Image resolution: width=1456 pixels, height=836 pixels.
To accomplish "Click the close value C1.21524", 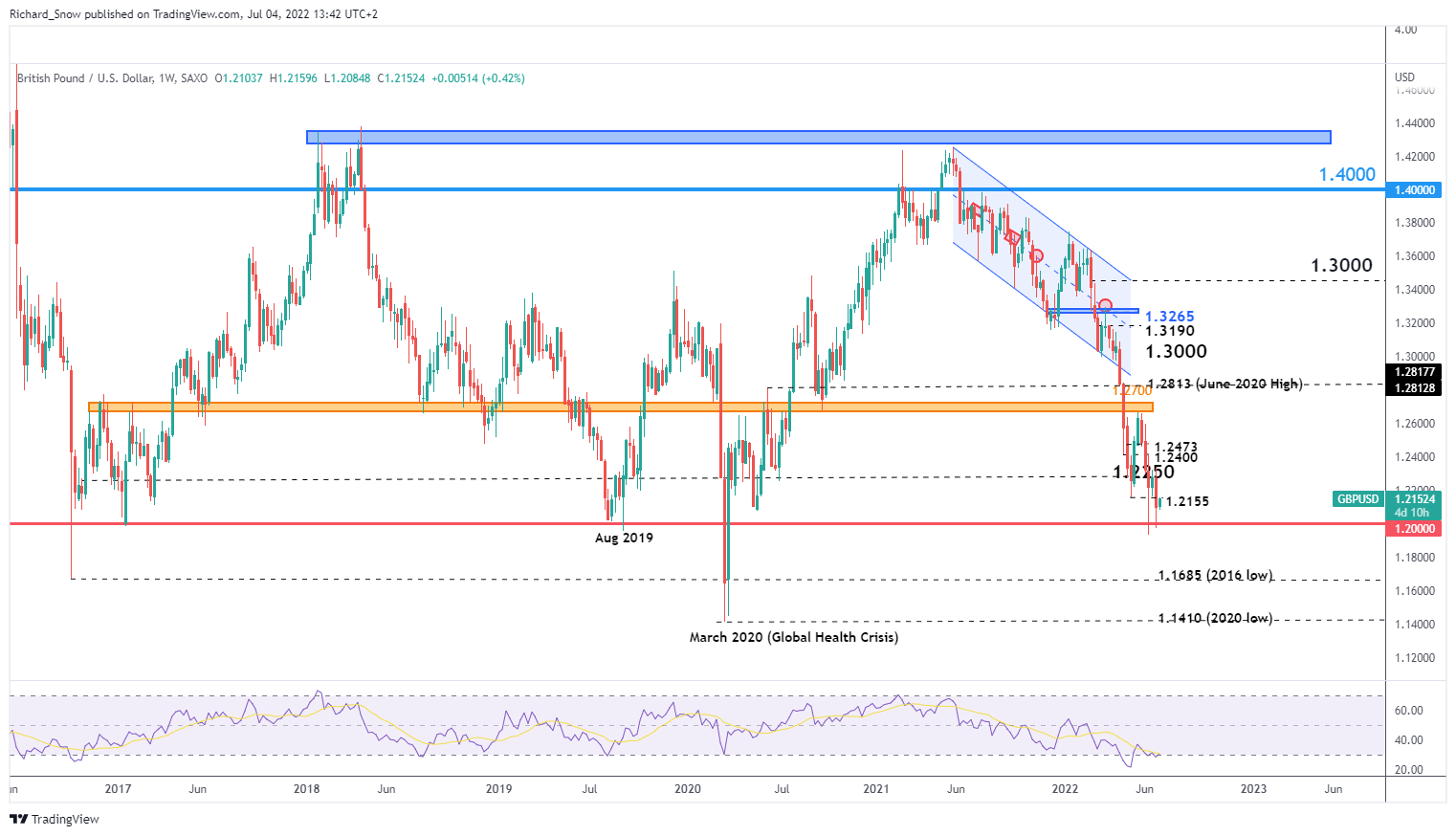I will (402, 78).
